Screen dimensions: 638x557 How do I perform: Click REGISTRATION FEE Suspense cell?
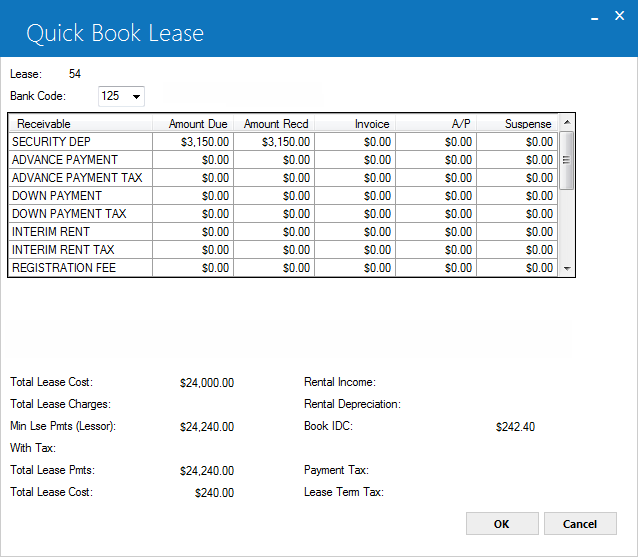[x=517, y=268]
